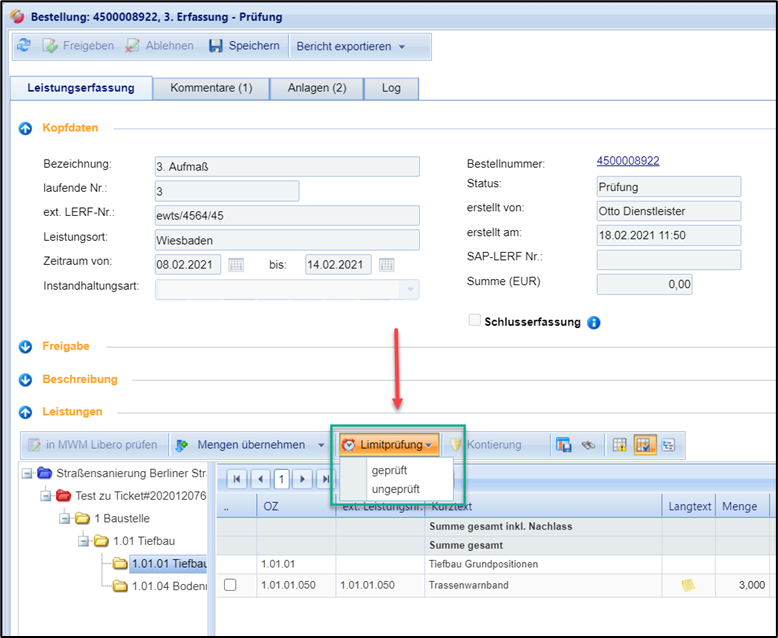778x638 pixels.
Task: Choose geprüft from the Limitprüfung menu
Action: click(x=389, y=470)
